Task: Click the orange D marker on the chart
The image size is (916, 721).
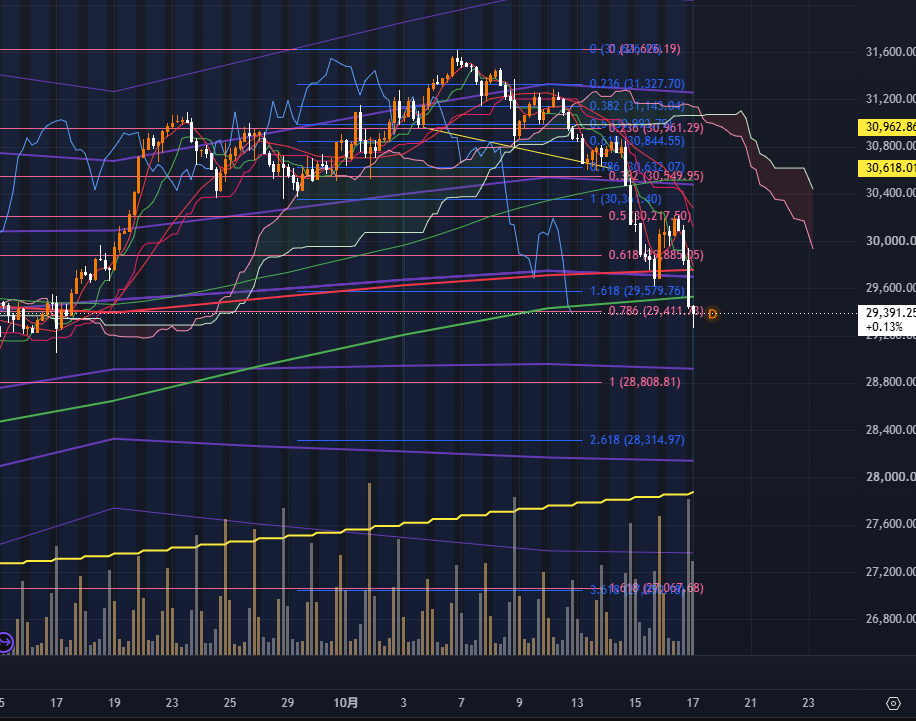Action: pyautogui.click(x=712, y=314)
